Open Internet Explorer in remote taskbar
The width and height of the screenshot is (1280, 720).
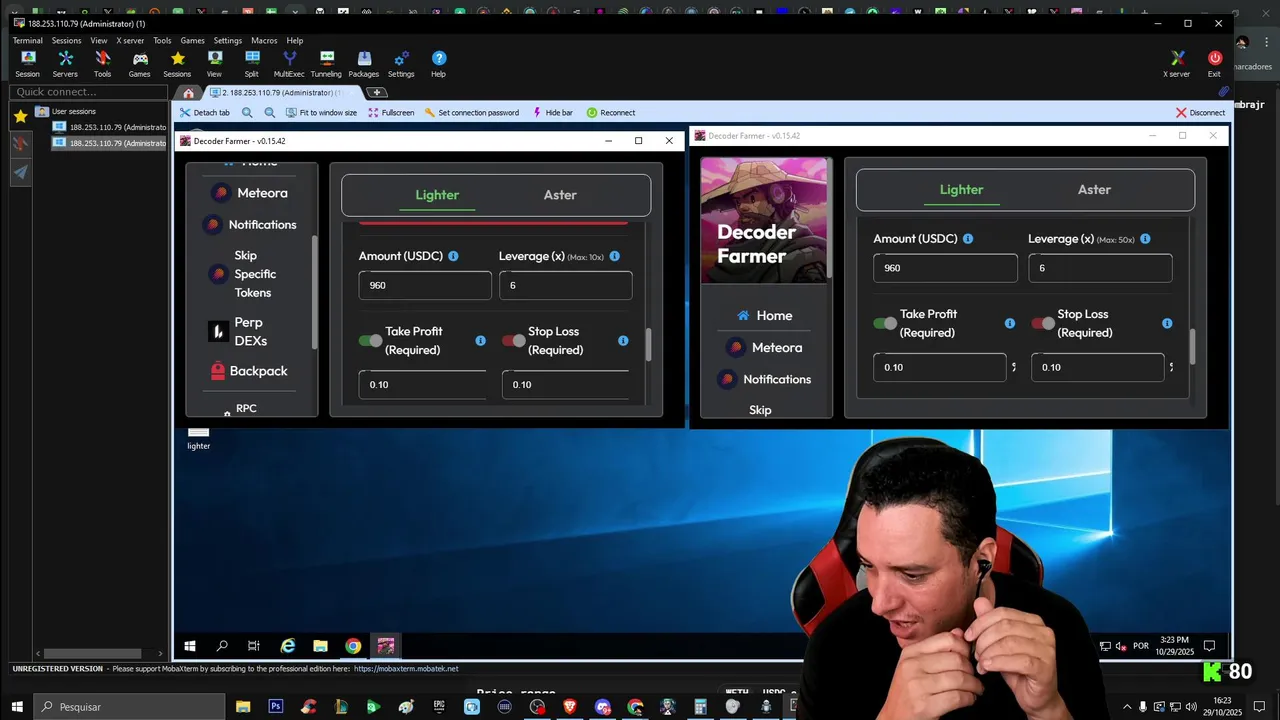point(288,646)
